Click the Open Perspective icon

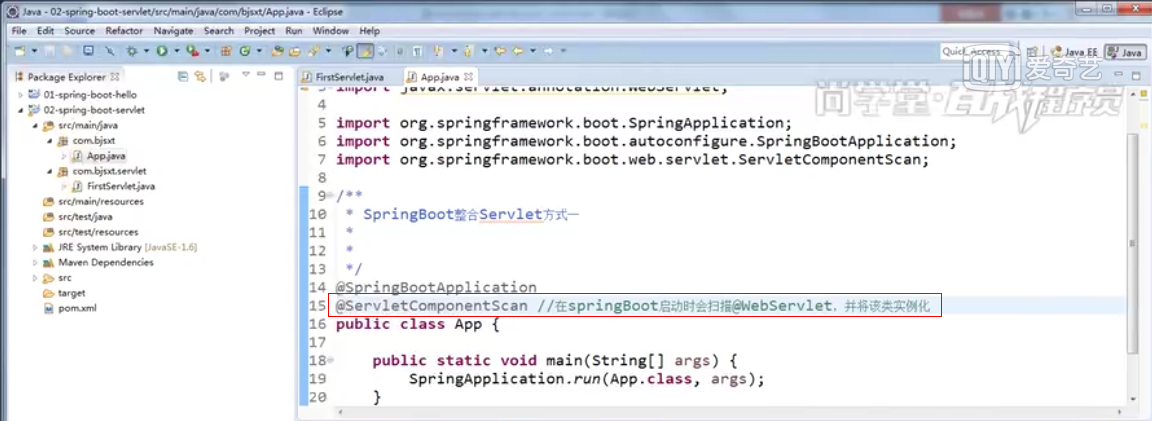click(x=1032, y=52)
